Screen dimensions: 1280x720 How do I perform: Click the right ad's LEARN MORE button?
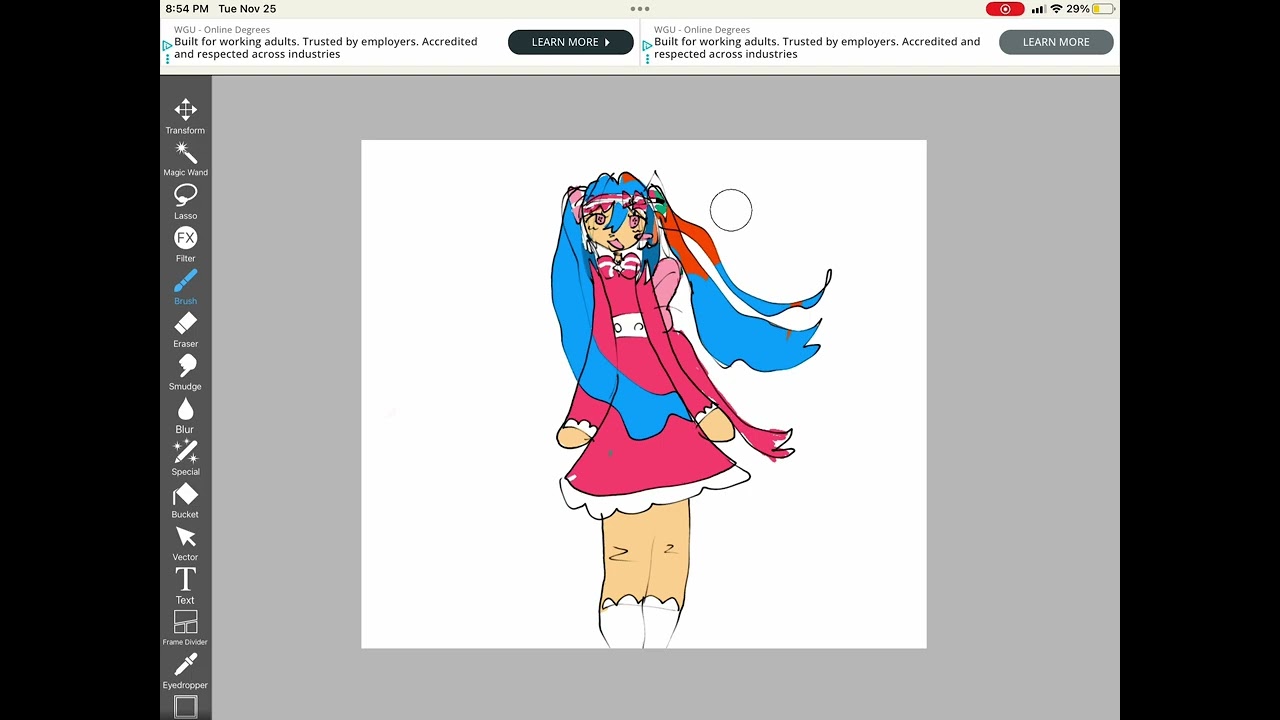(1056, 42)
